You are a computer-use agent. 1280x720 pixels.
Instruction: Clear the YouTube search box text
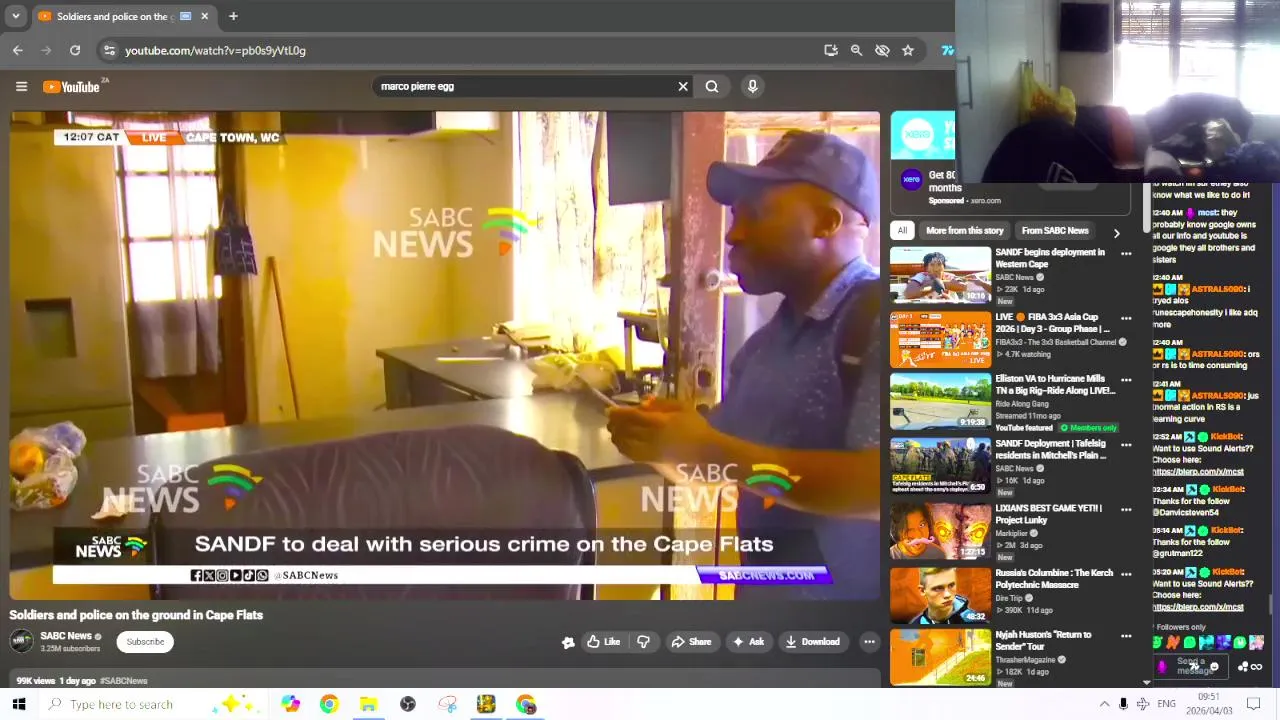point(683,86)
